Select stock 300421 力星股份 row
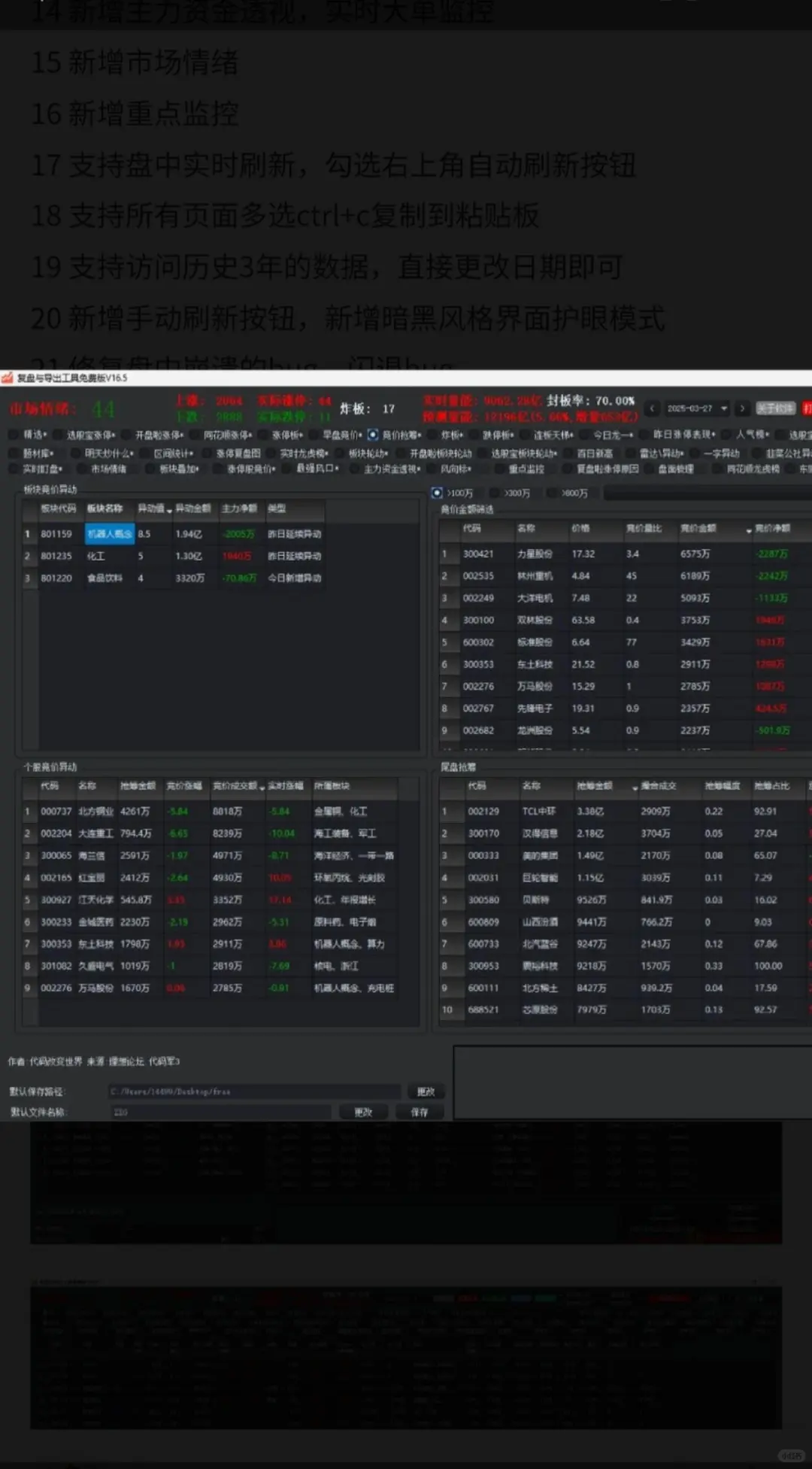This screenshot has width=812, height=1469. pos(626,554)
